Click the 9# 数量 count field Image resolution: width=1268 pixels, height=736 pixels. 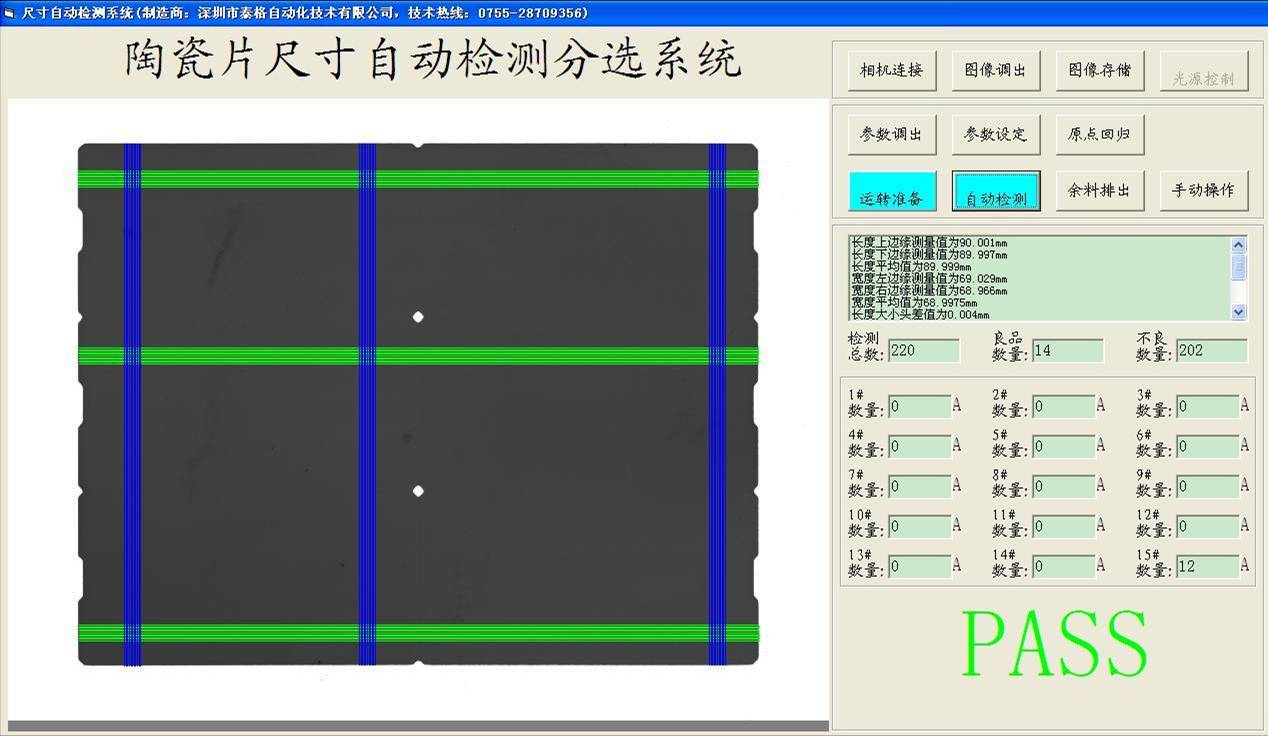point(1207,487)
